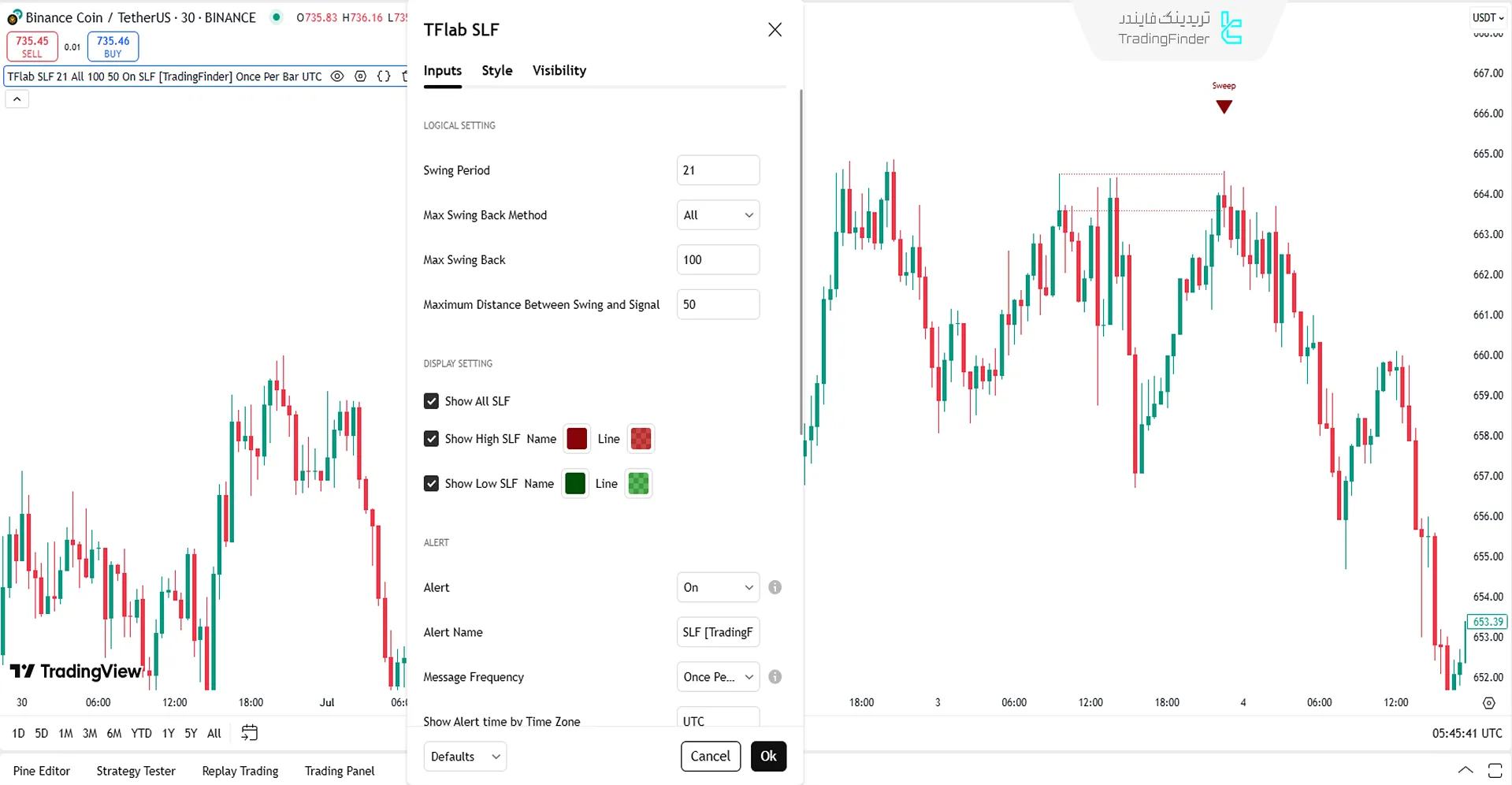Open chart axis settings gear icon
Screen dimensions: 1512x785
(x=1488, y=703)
